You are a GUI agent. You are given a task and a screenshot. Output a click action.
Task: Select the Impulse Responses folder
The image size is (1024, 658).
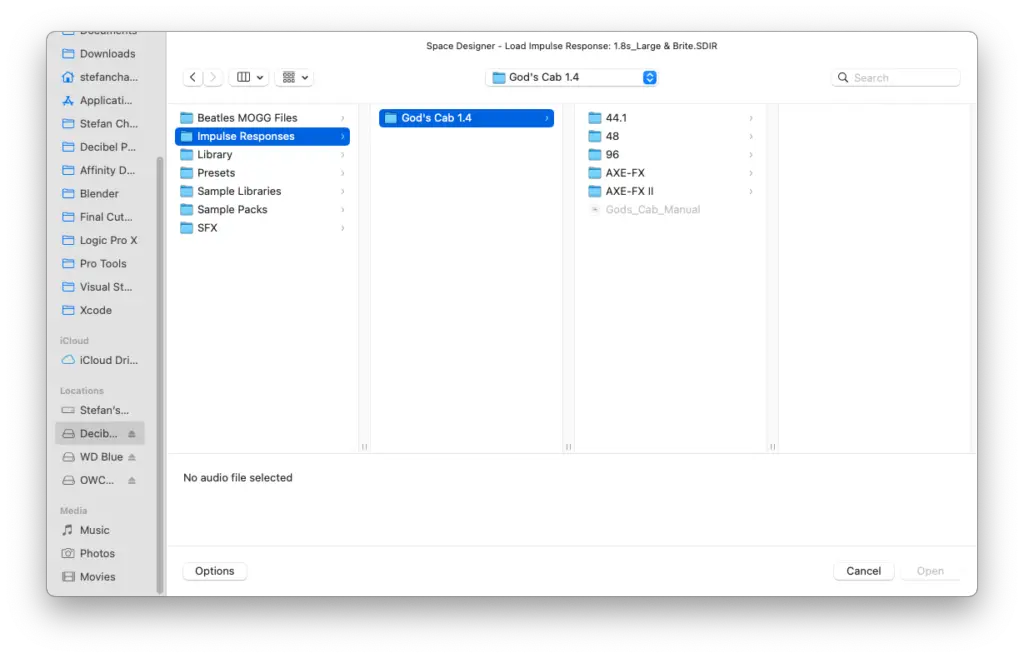263,136
